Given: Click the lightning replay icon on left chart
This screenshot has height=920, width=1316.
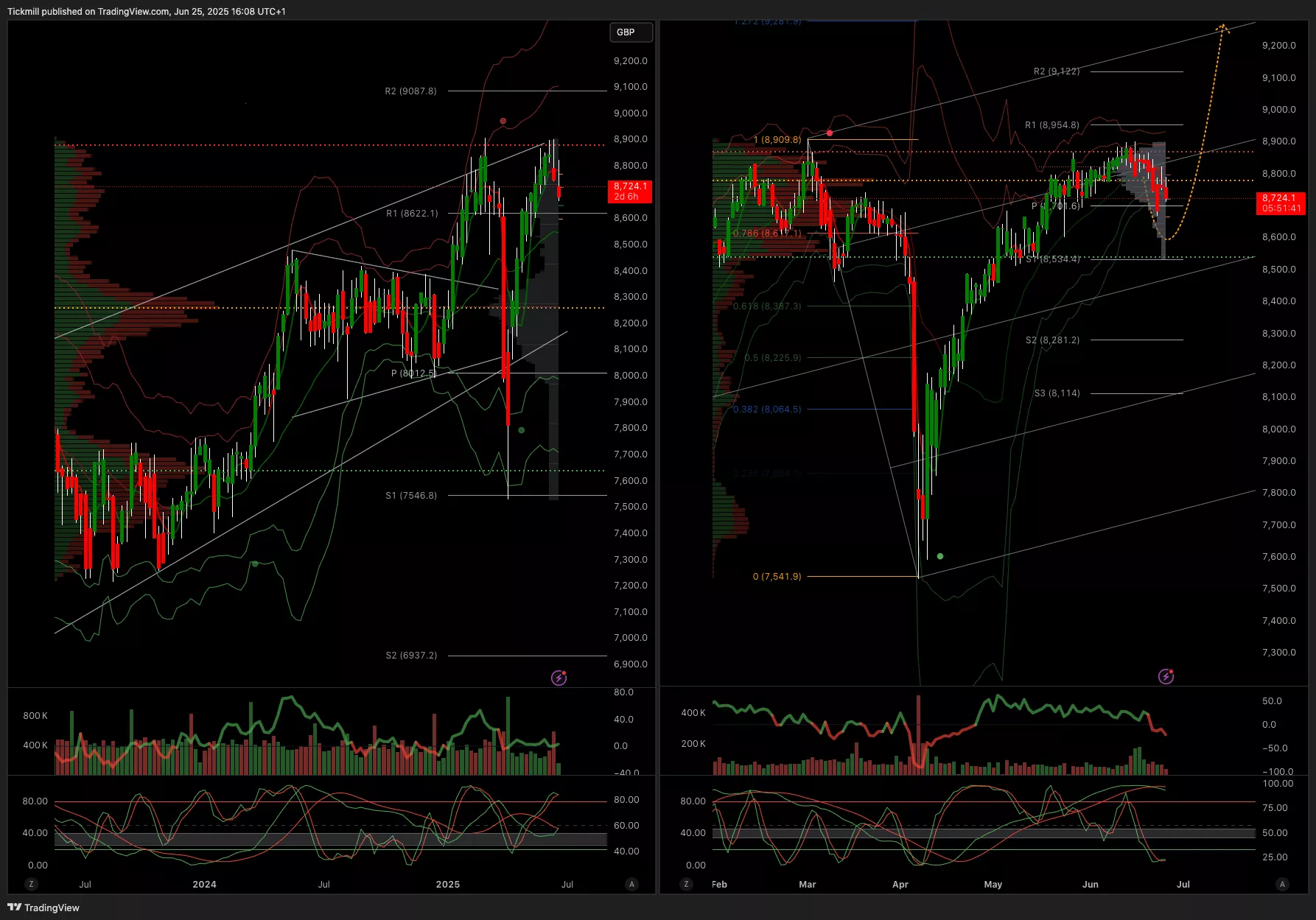Looking at the screenshot, I should click(x=559, y=678).
